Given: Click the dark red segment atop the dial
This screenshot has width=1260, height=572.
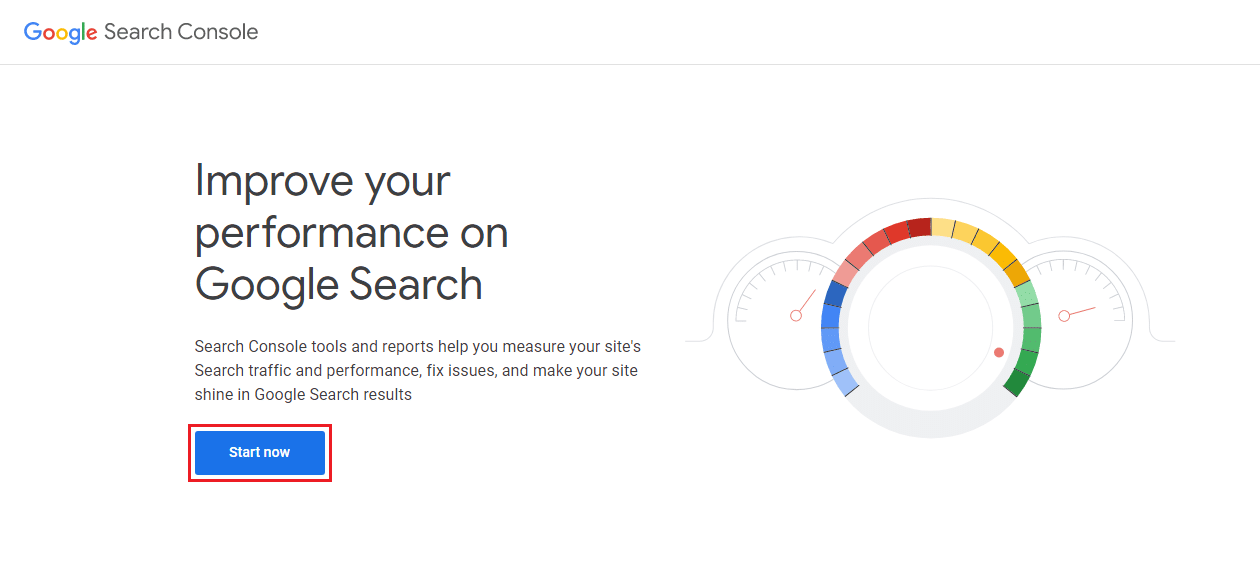Looking at the screenshot, I should click(920, 228).
